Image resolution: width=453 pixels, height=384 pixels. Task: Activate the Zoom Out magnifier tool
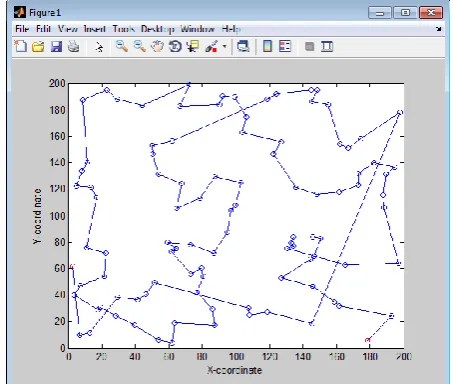point(140,46)
